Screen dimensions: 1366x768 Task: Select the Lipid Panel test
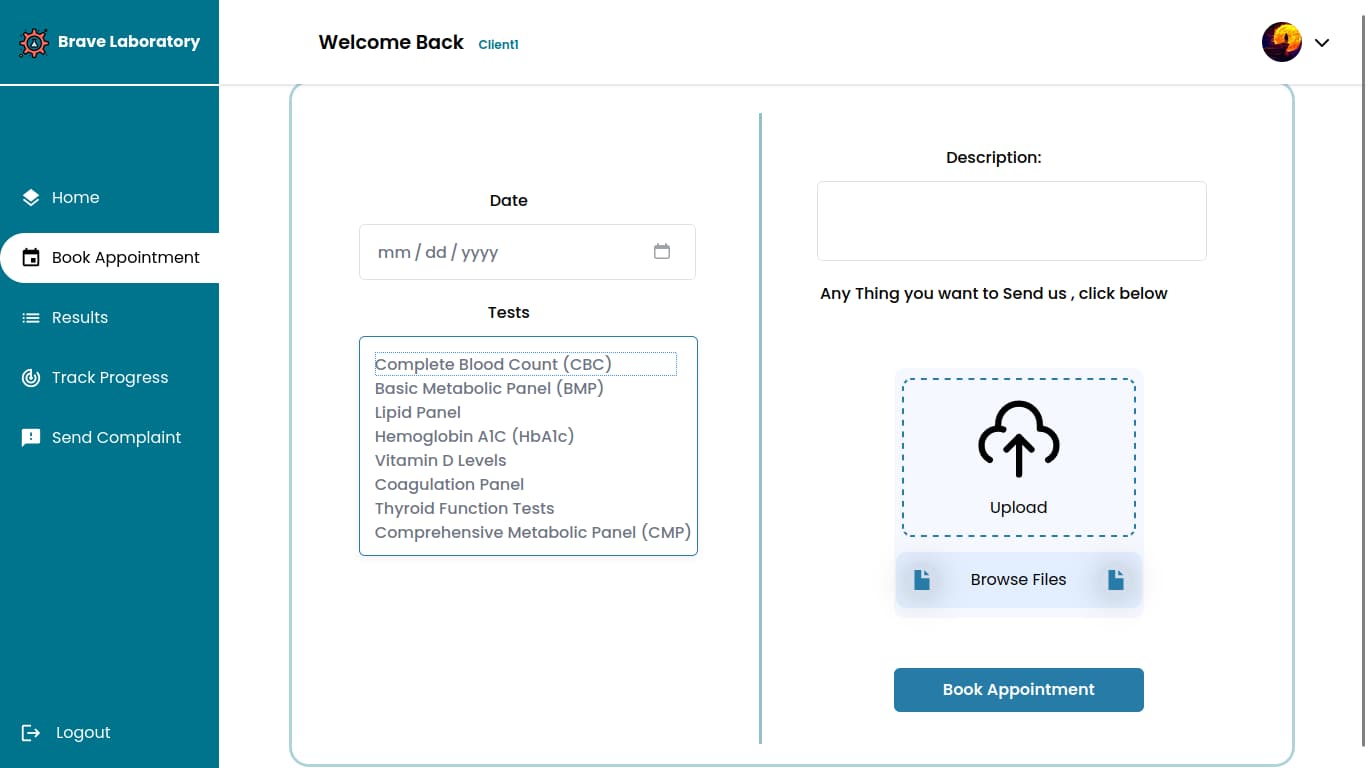click(417, 412)
